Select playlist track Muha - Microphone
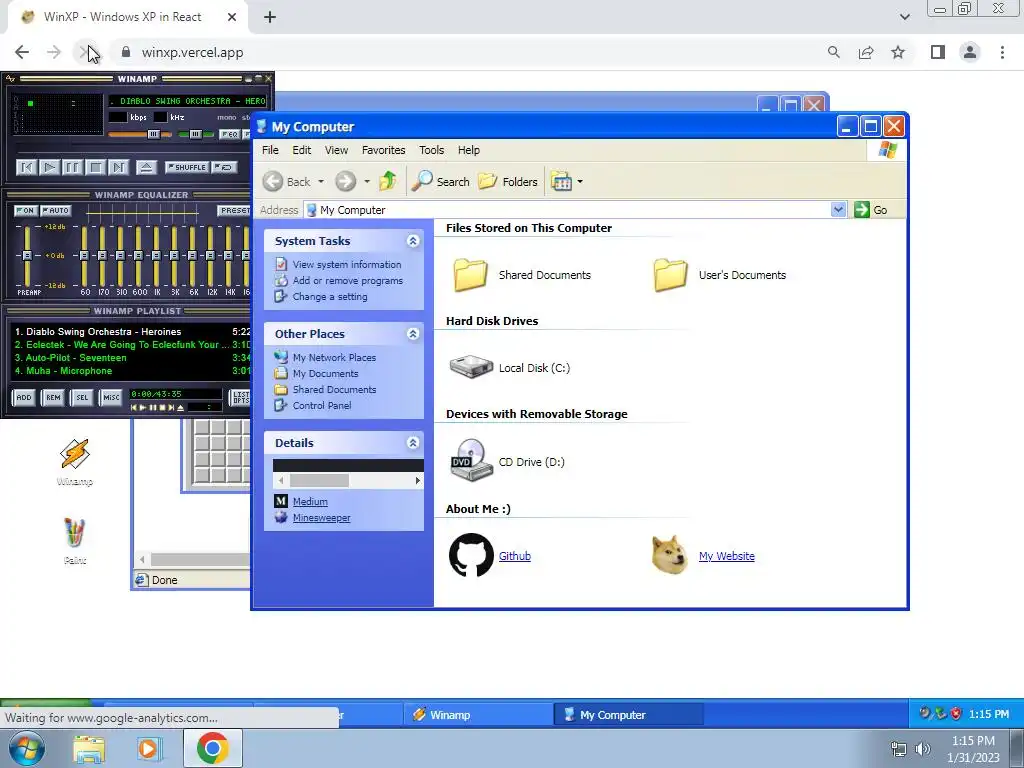The width and height of the screenshot is (1024, 768). [x=131, y=371]
